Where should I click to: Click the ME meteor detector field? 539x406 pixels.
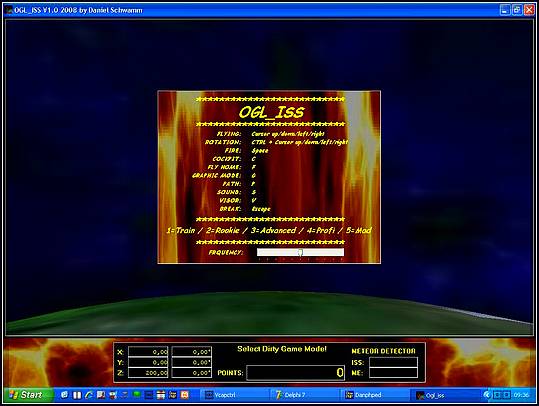[x=393, y=373]
